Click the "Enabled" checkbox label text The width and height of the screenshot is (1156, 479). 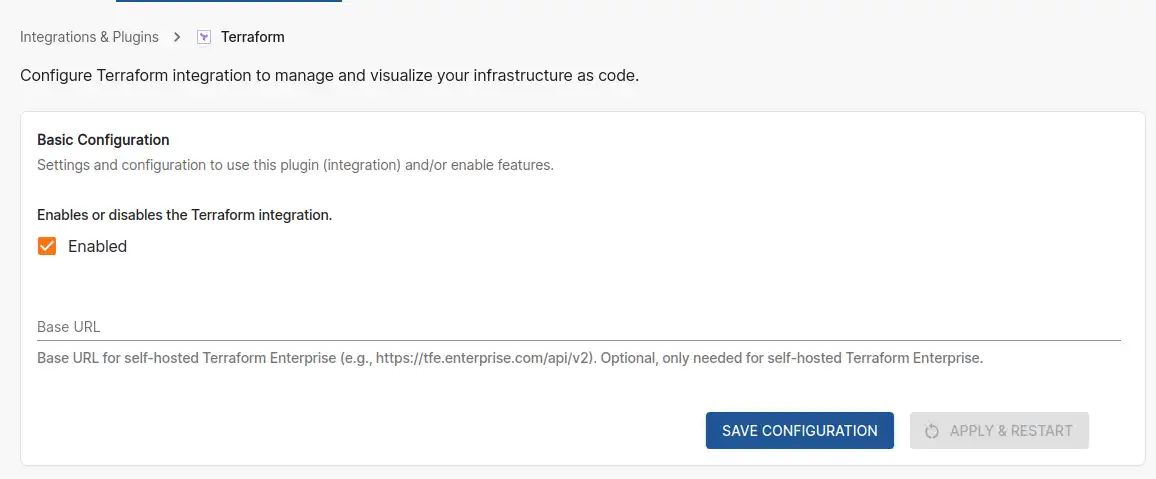(x=97, y=246)
